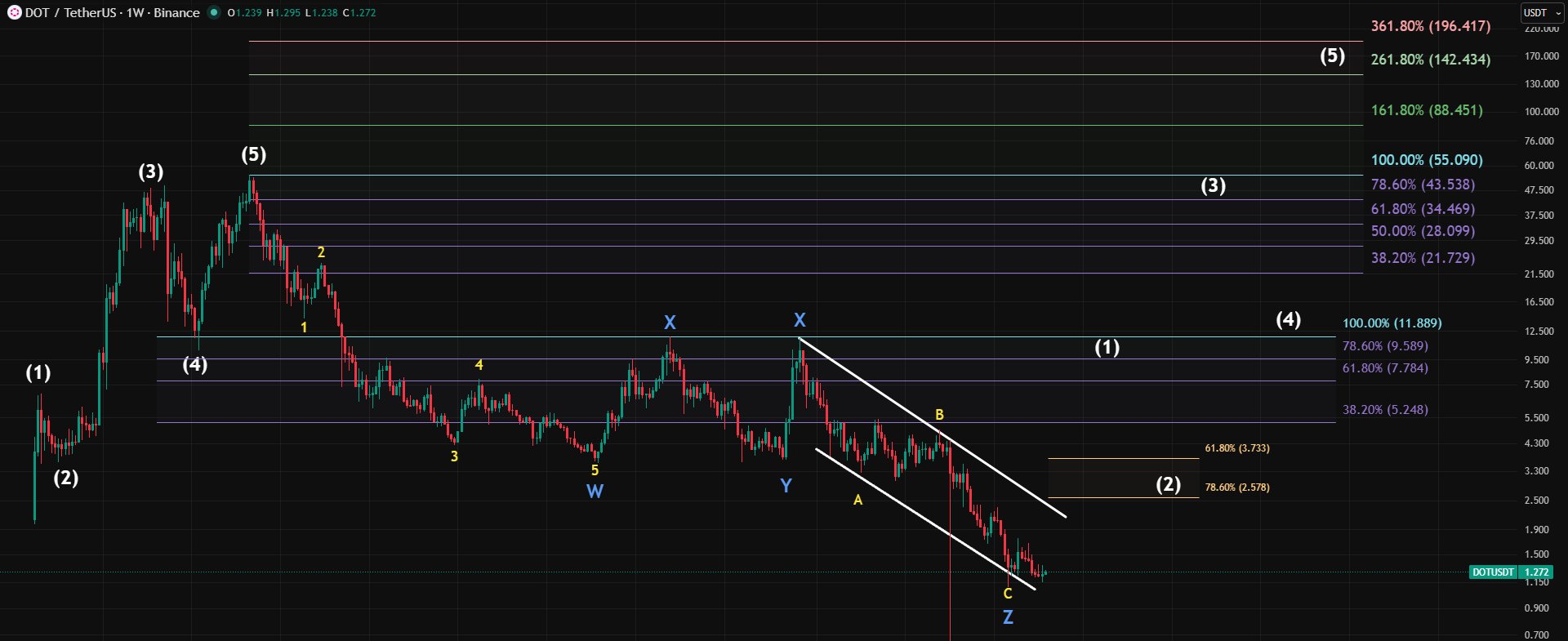Click the yellow wave 3 label
This screenshot has height=641, width=1568.
454,456
